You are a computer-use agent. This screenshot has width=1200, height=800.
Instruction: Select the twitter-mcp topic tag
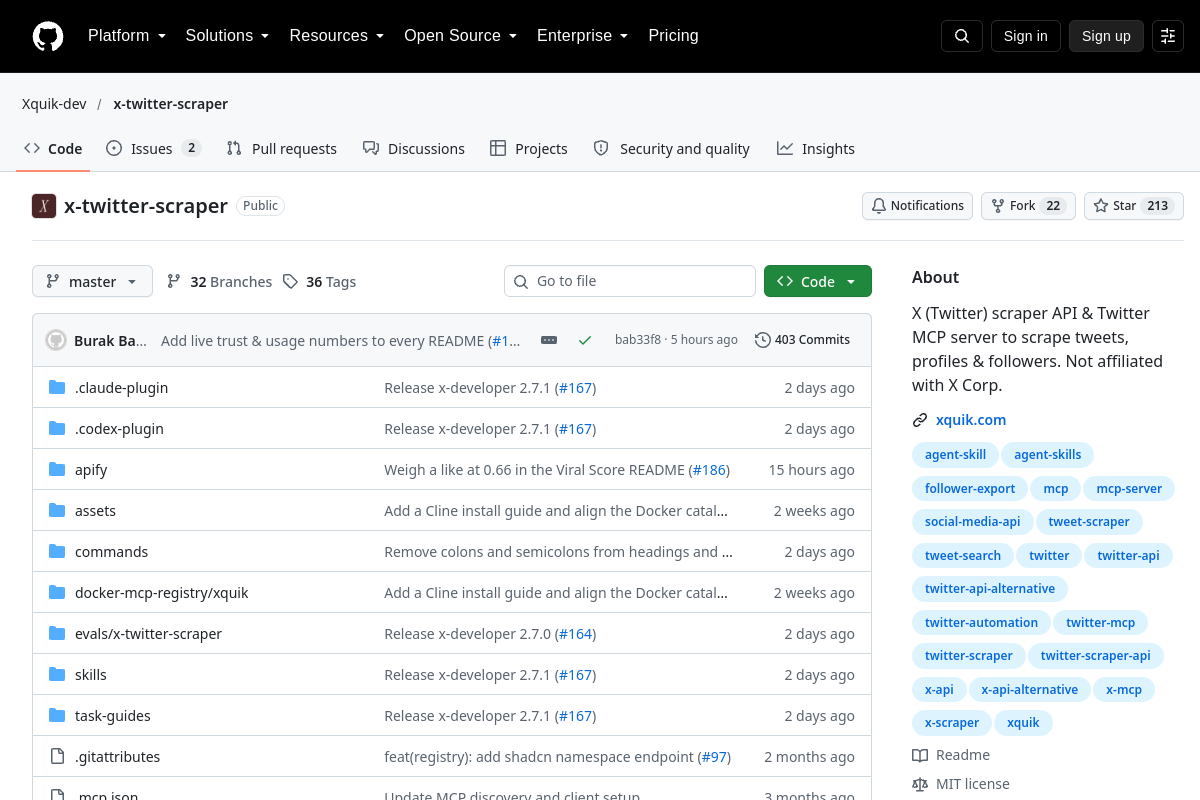1100,622
